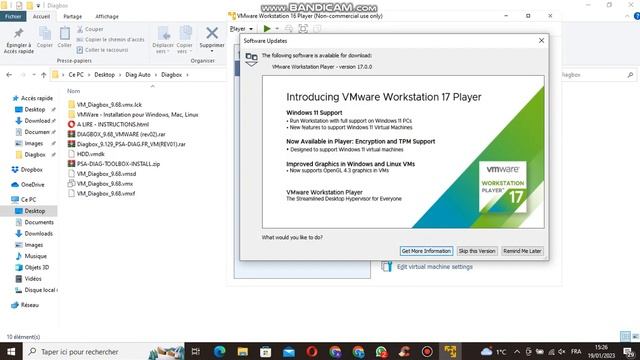The width and height of the screenshot is (640, 360).
Task: Open the dropdown arrow beside the green Play button
Action: (277, 29)
